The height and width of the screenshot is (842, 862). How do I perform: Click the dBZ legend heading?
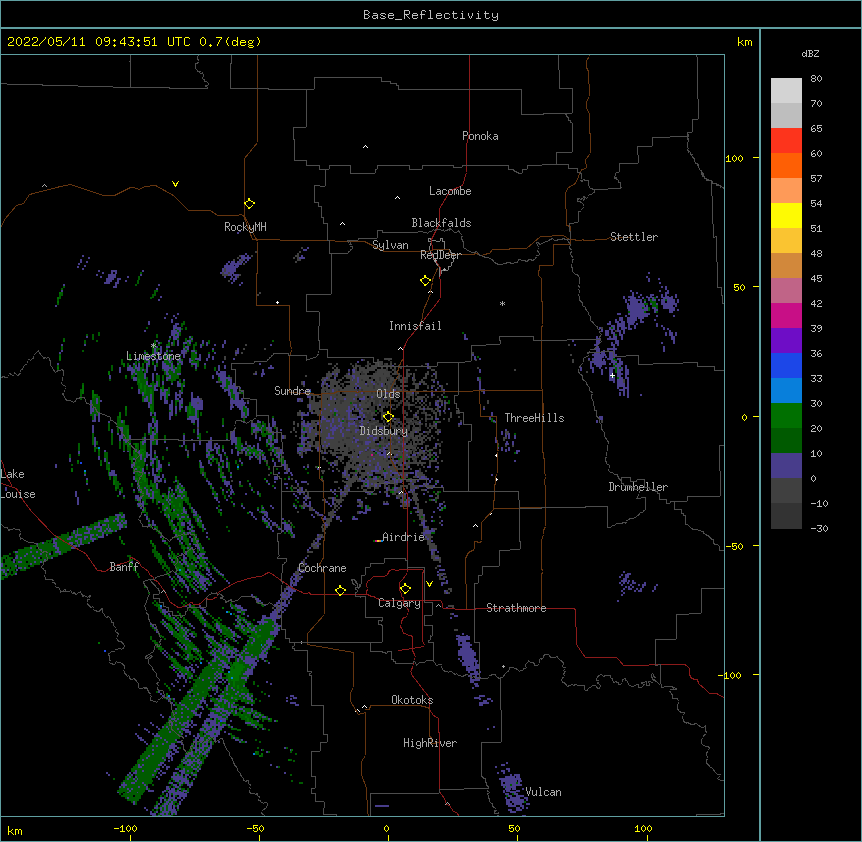810,54
